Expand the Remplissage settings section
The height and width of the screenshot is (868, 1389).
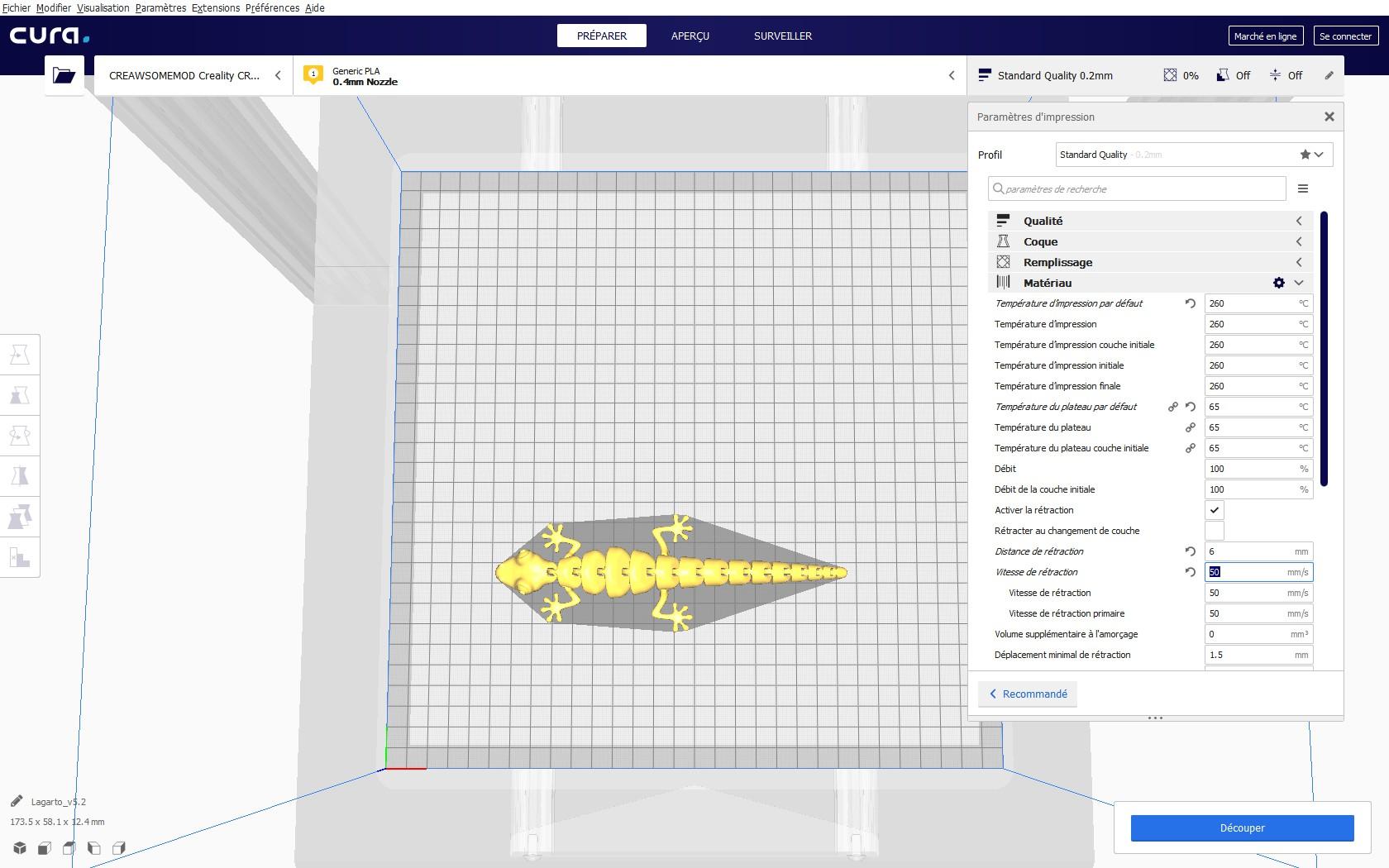[1149, 262]
